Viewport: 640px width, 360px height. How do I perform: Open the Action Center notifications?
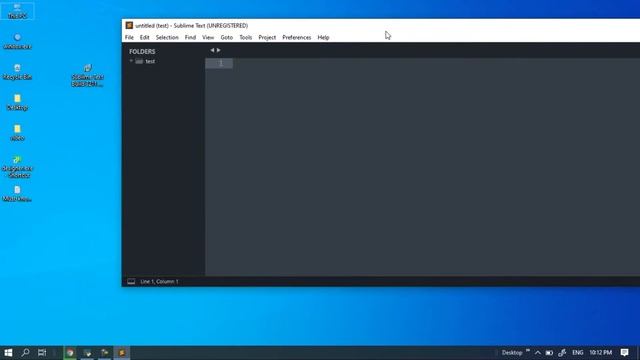[624, 353]
